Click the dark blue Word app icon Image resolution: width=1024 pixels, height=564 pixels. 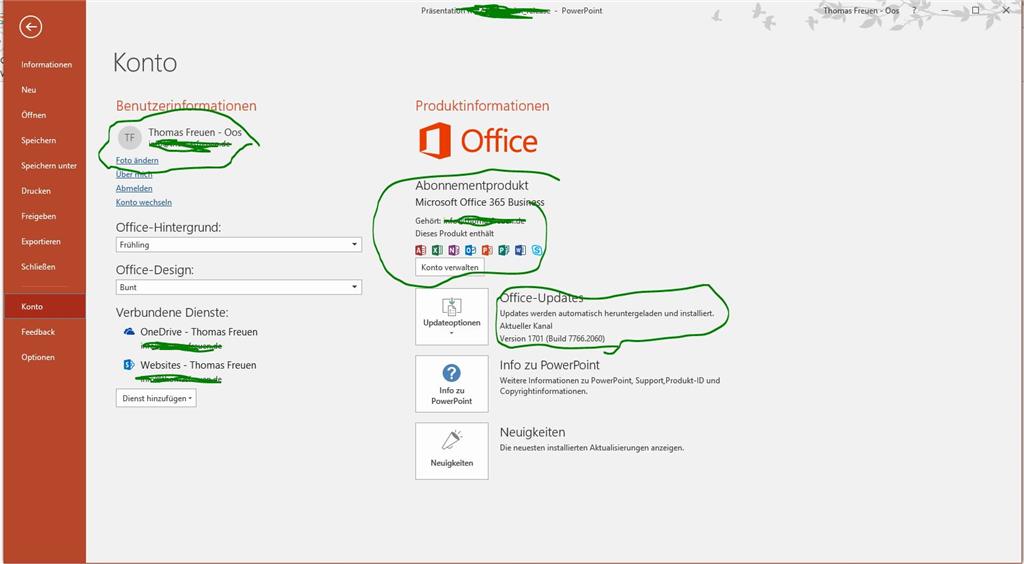(520, 250)
